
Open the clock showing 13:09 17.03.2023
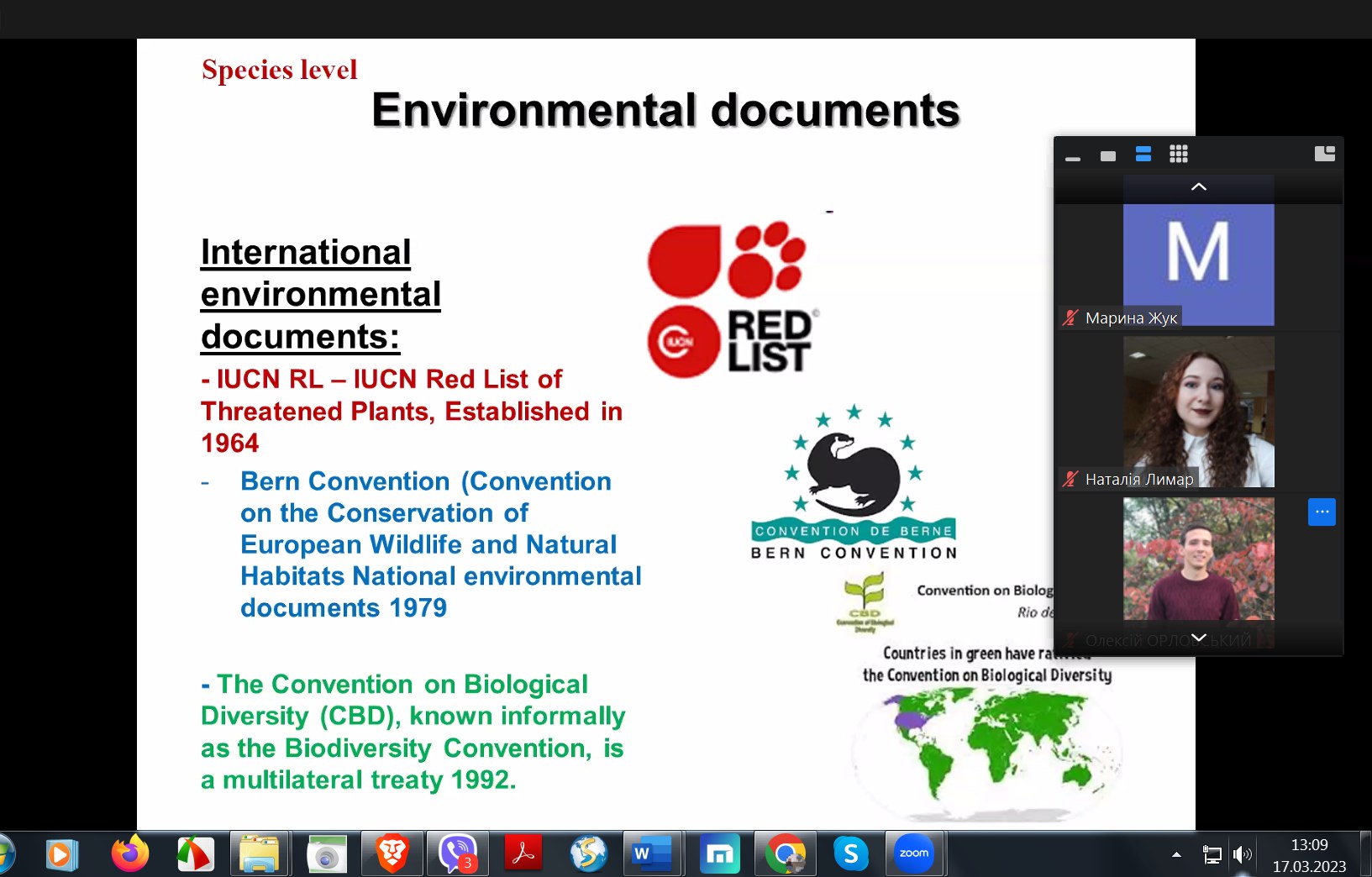pos(1309,855)
